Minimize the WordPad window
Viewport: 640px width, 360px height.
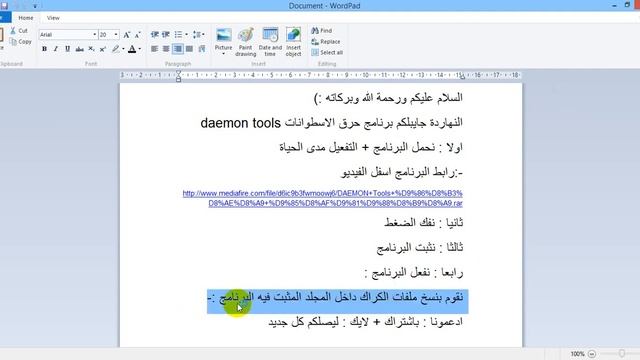[614, 6]
